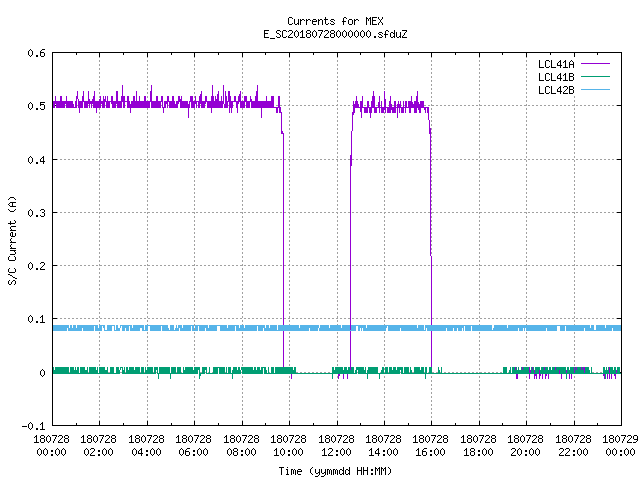The image size is (640, 480).
Task: Click the 02:00 x-axis time label
Action: tap(98, 452)
